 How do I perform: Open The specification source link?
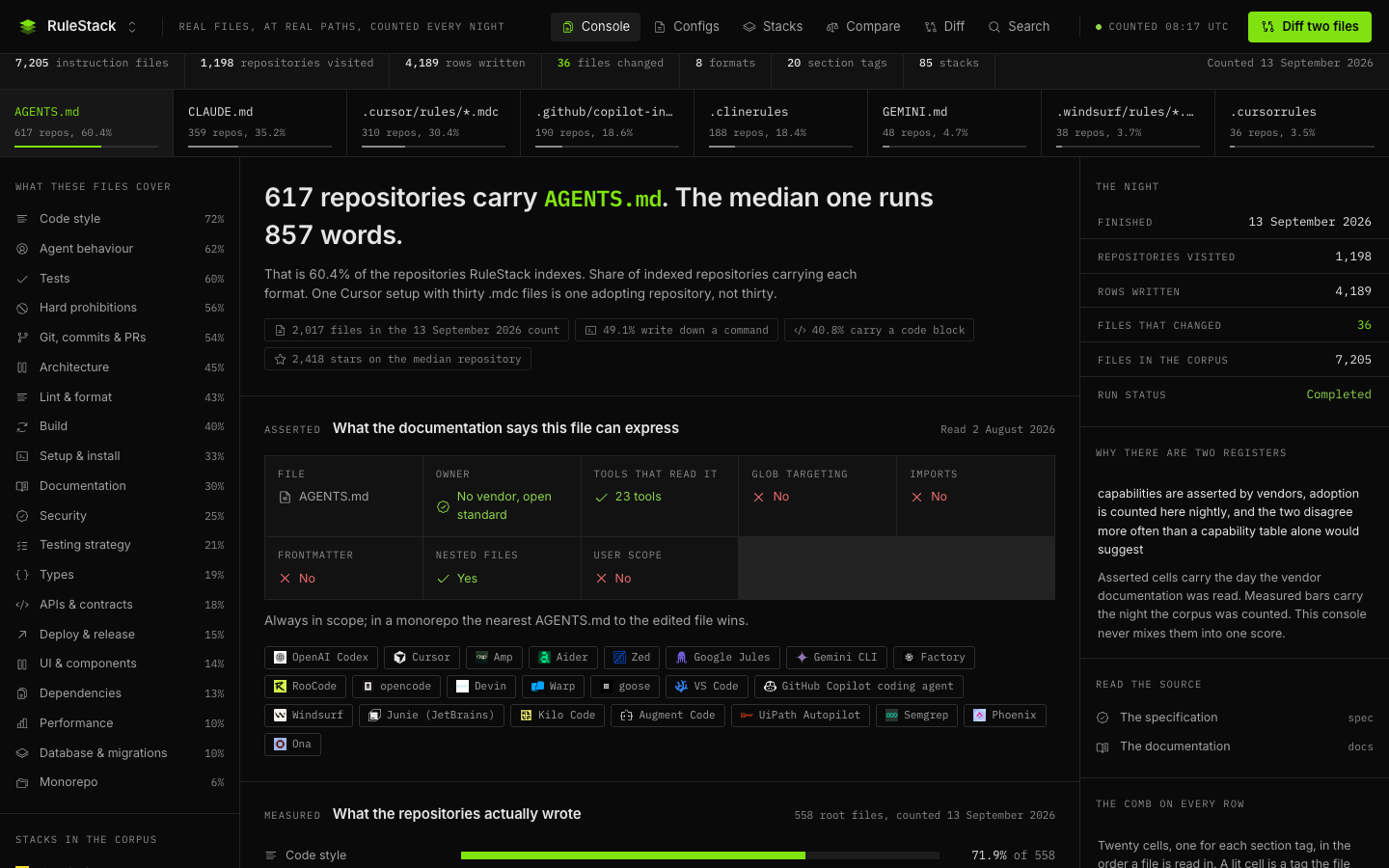click(1235, 718)
